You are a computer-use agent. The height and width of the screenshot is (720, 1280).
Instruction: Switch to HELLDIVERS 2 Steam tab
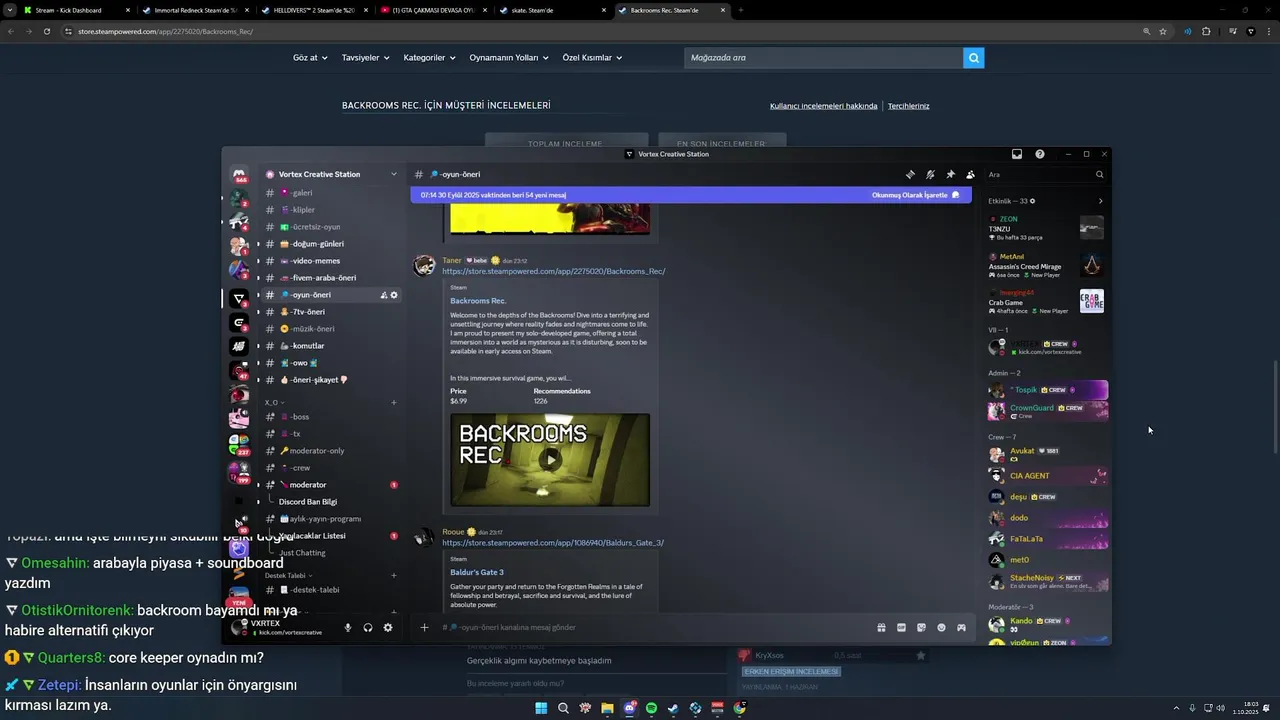click(x=313, y=10)
